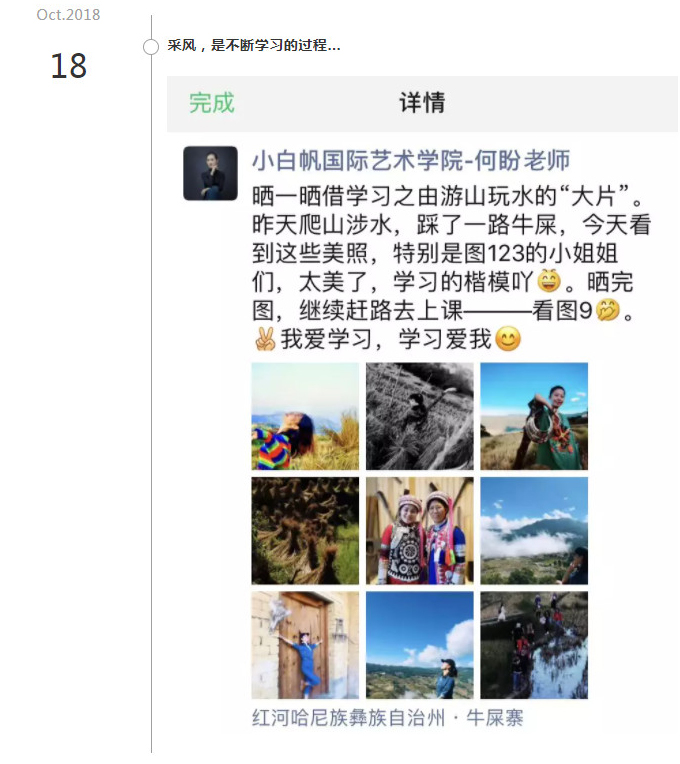
Task: Click the grinning face emoji
Action: [549, 281]
